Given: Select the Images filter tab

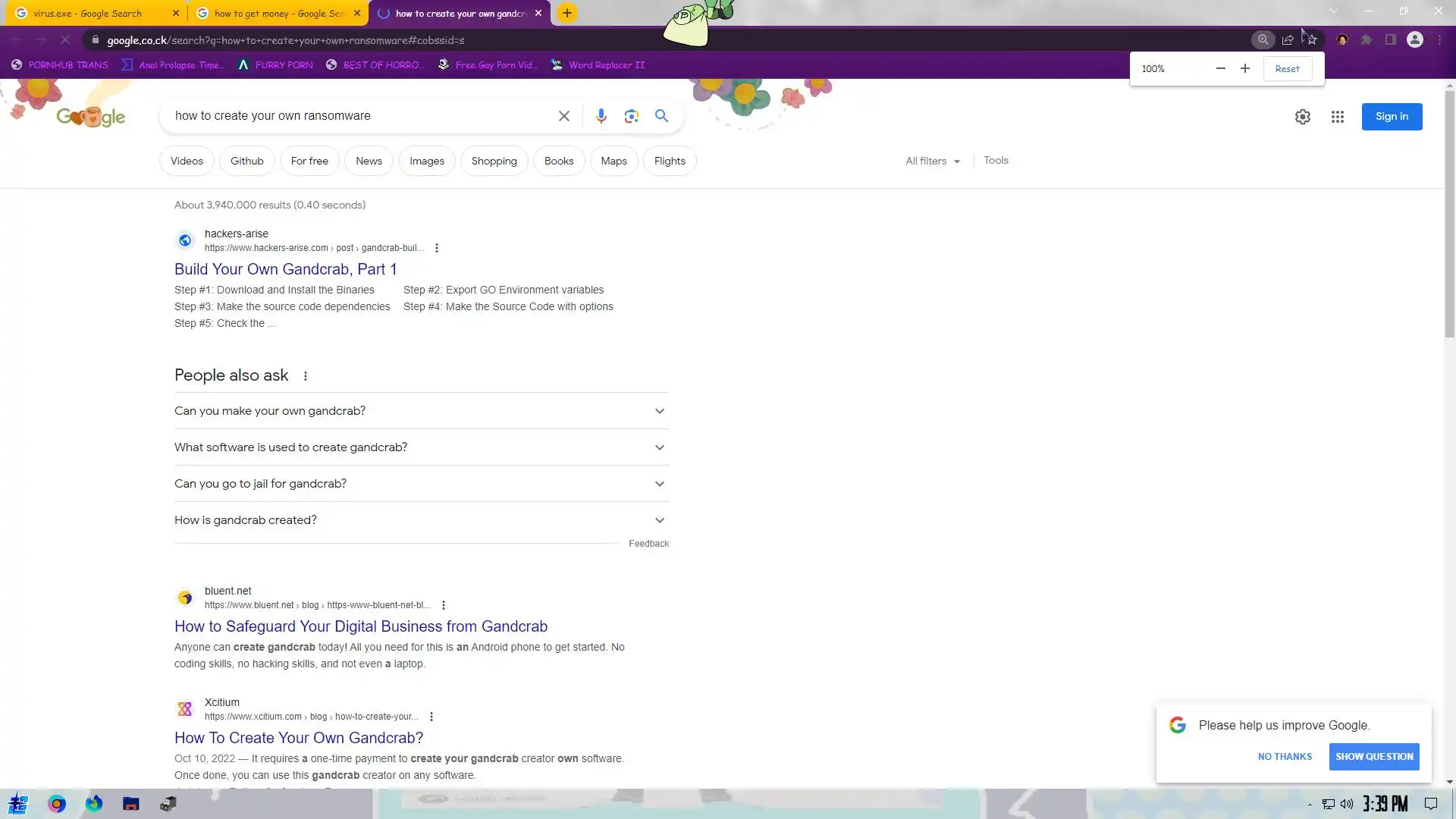Looking at the screenshot, I should click(x=426, y=161).
